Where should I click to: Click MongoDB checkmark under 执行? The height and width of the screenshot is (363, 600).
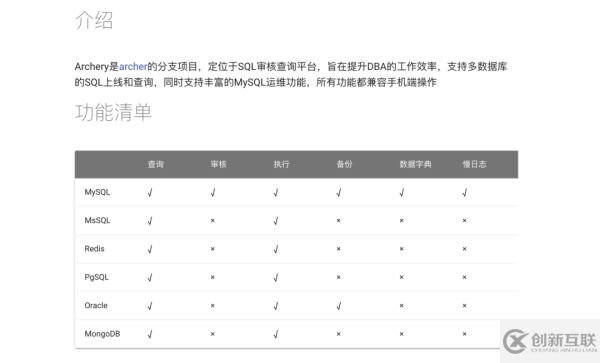[x=276, y=334]
